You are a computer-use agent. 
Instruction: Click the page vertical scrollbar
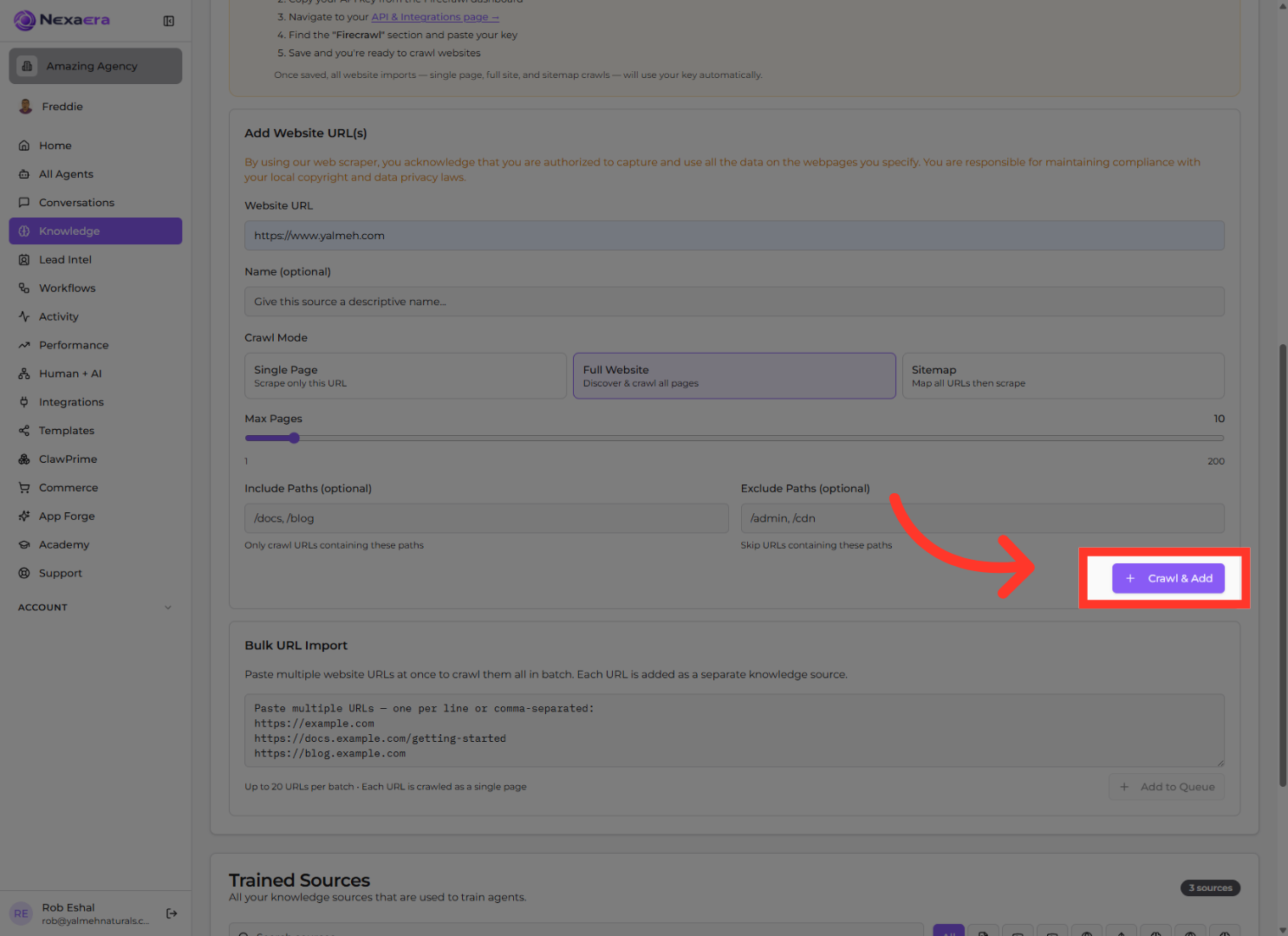(x=1283, y=565)
